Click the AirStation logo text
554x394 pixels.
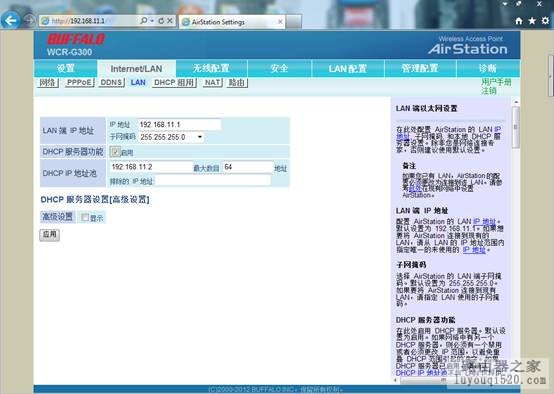point(468,49)
